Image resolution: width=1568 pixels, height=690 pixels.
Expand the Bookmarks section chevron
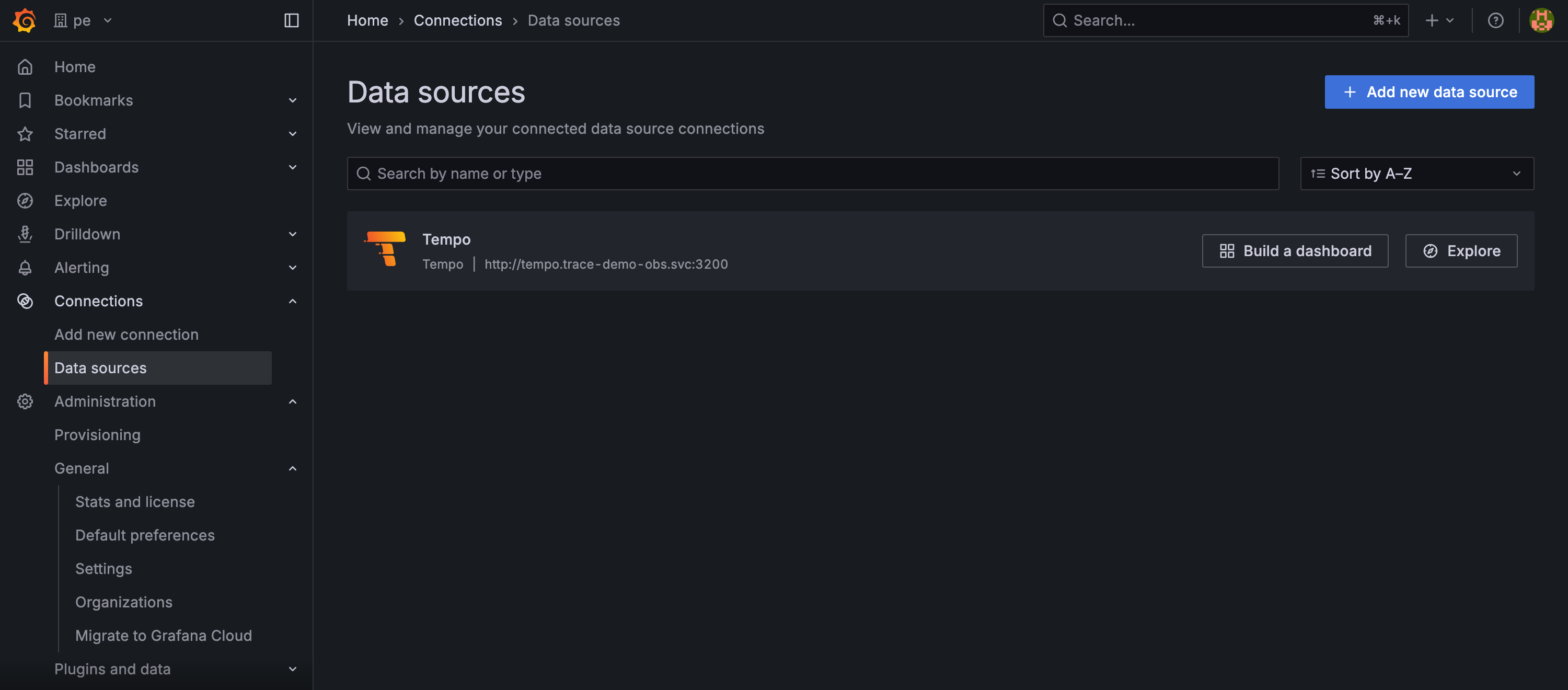point(292,100)
